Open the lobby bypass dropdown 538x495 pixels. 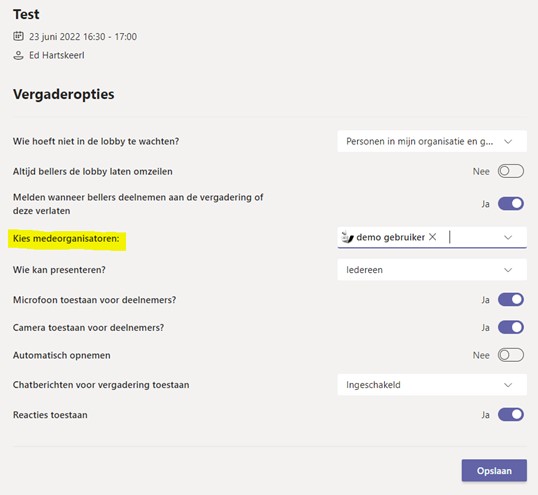click(x=432, y=141)
